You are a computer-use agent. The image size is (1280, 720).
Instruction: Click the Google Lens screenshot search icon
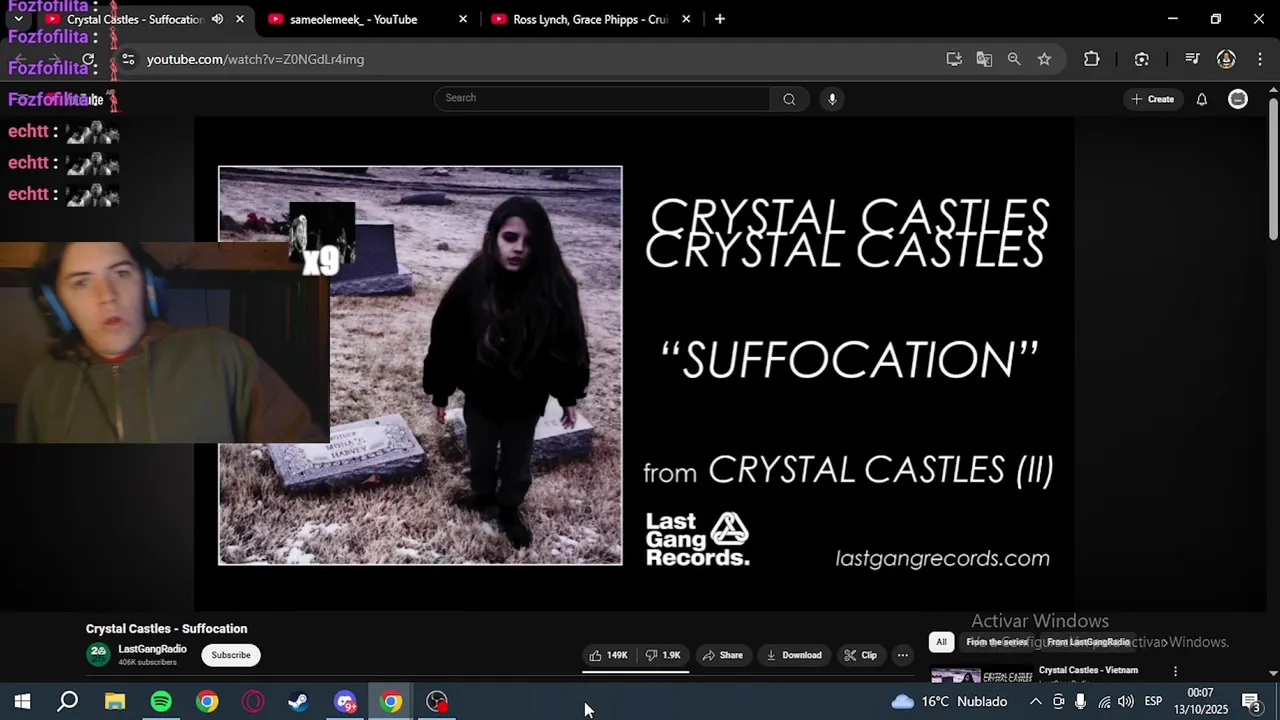click(x=1142, y=59)
